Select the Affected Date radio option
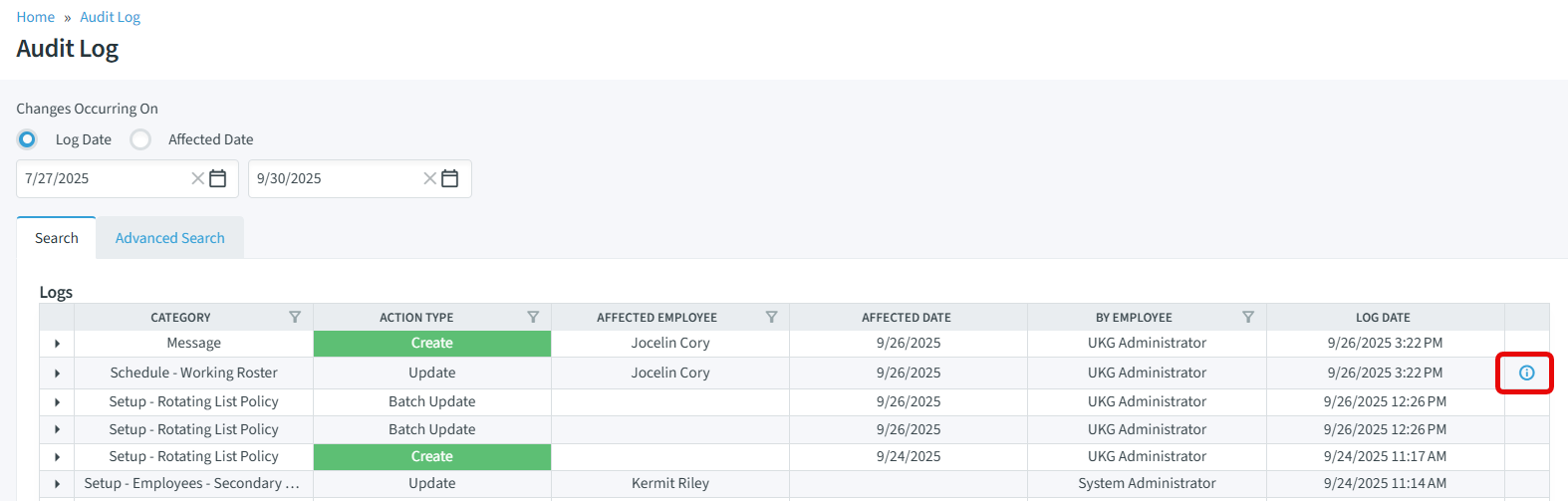 [x=141, y=139]
